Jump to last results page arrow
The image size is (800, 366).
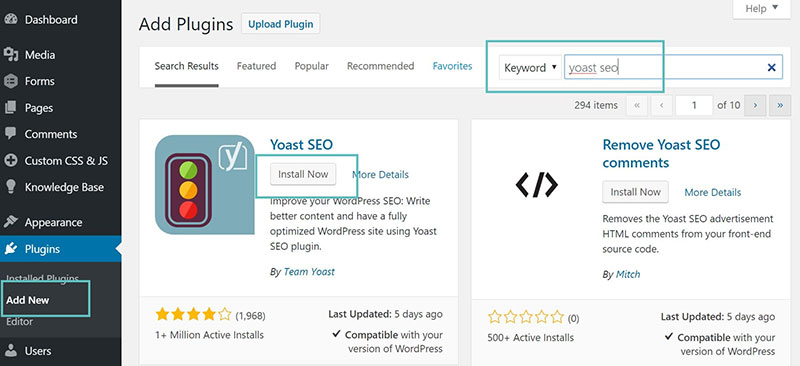point(780,105)
